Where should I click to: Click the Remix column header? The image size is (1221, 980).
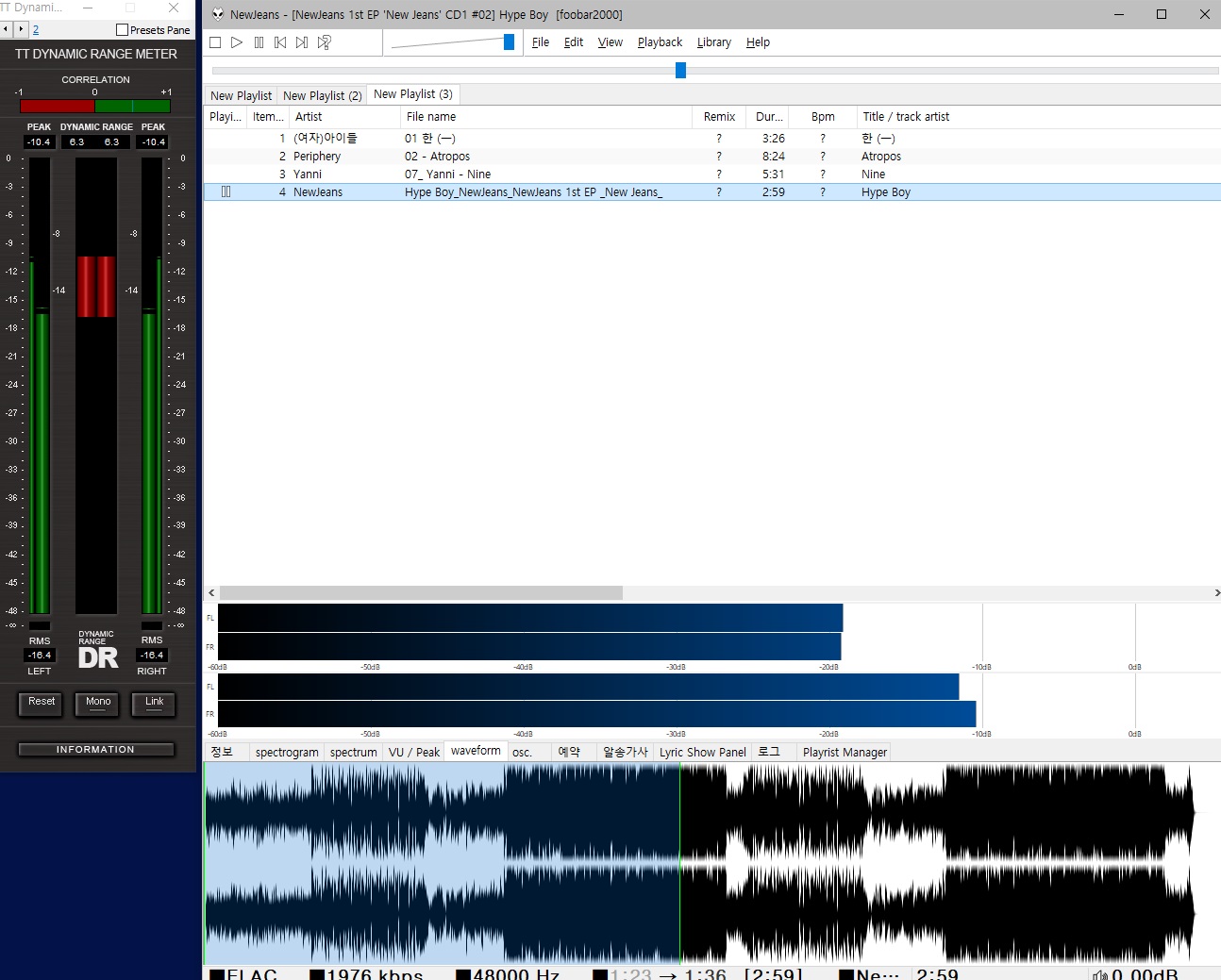tap(719, 117)
